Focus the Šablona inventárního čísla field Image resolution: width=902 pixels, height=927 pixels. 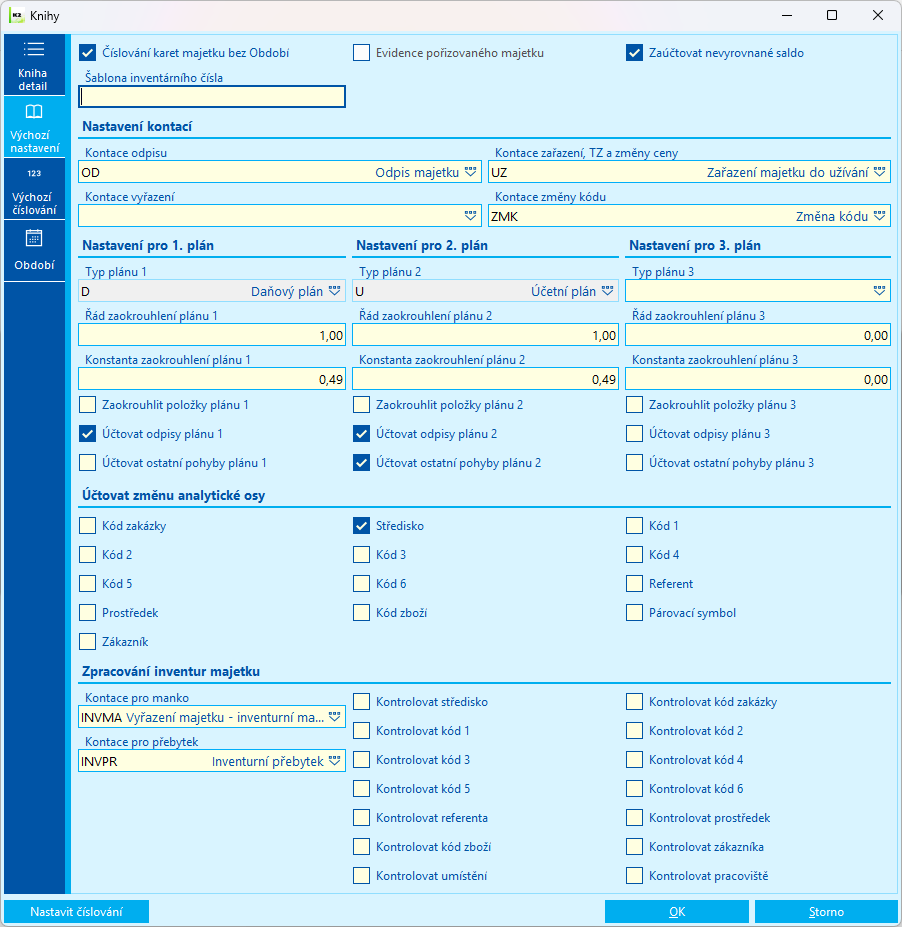click(212, 97)
